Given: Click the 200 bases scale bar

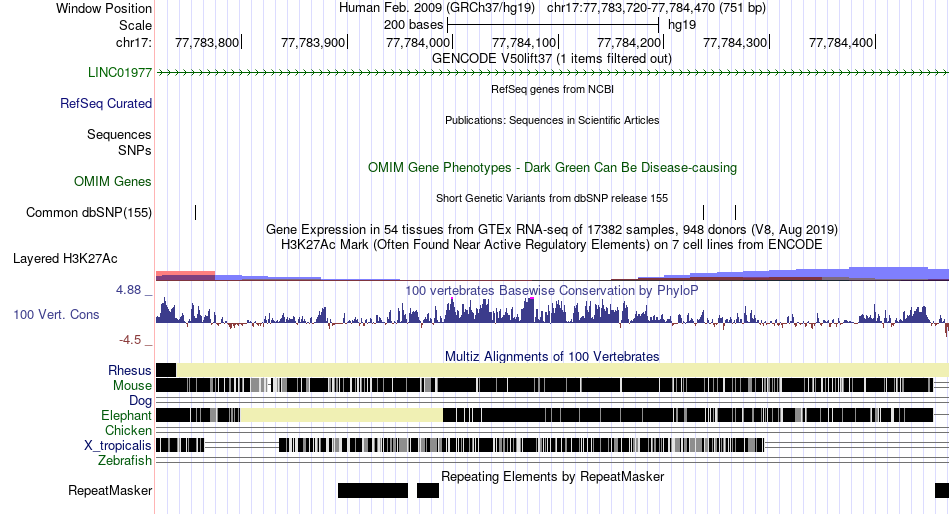Looking at the screenshot, I should tap(553, 25).
